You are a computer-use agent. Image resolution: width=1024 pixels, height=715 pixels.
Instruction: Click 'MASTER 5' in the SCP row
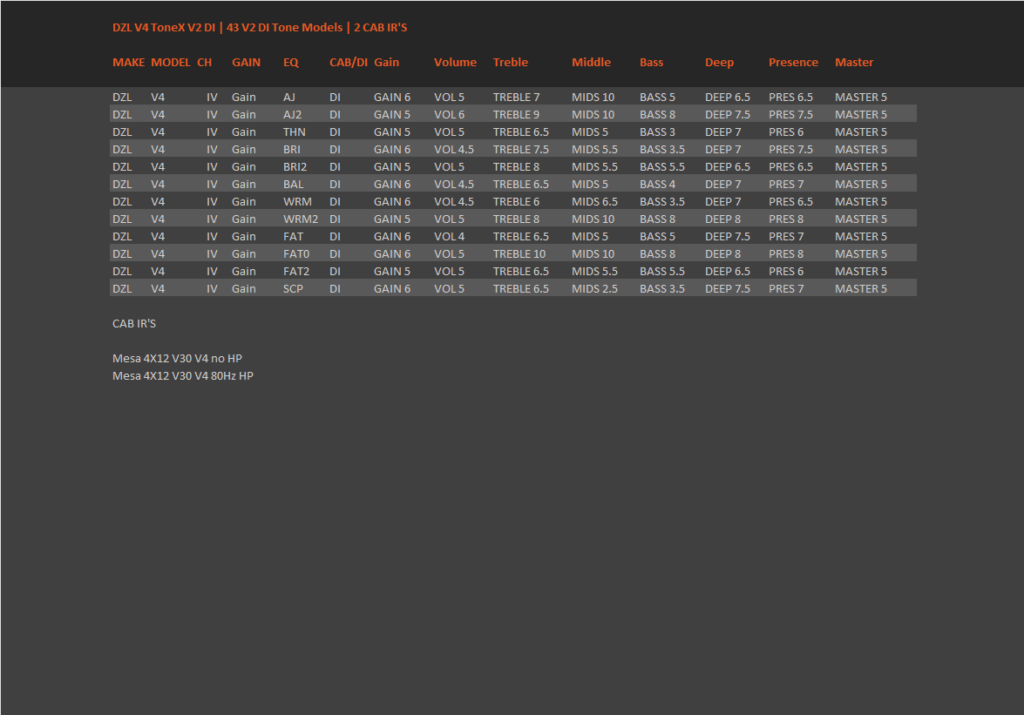pos(861,289)
